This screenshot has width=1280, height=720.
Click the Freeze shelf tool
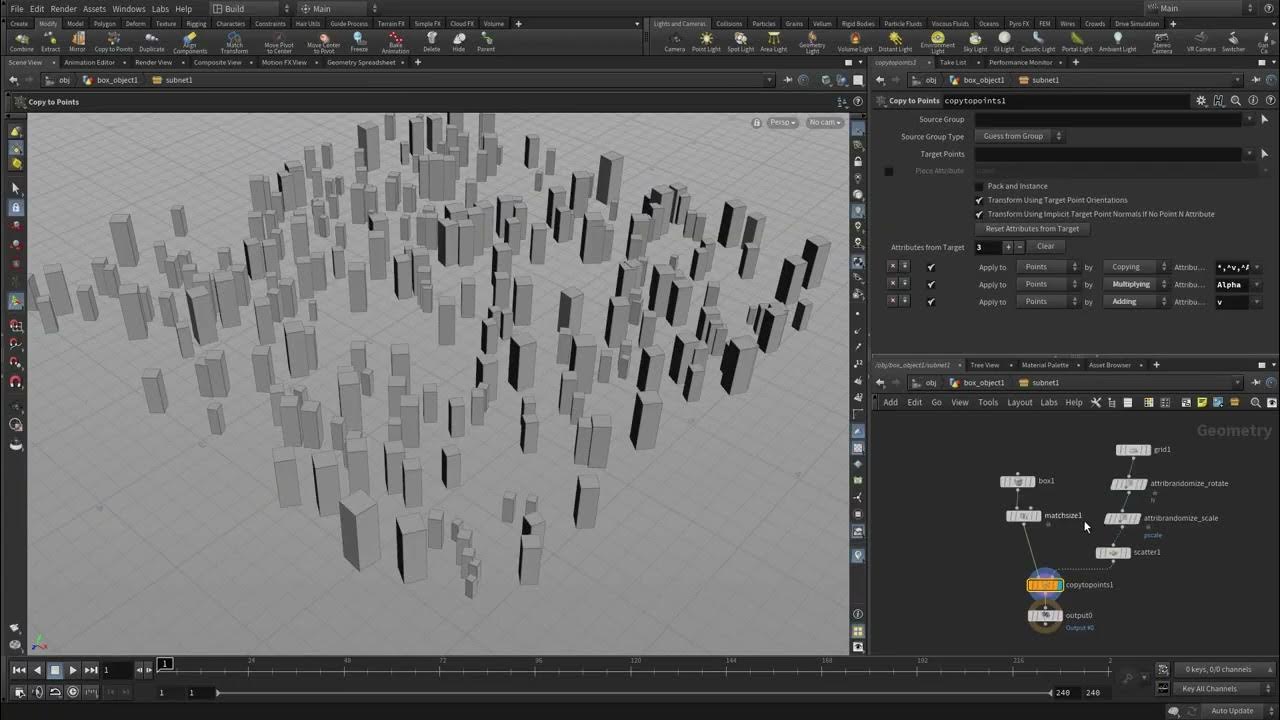pos(359,41)
